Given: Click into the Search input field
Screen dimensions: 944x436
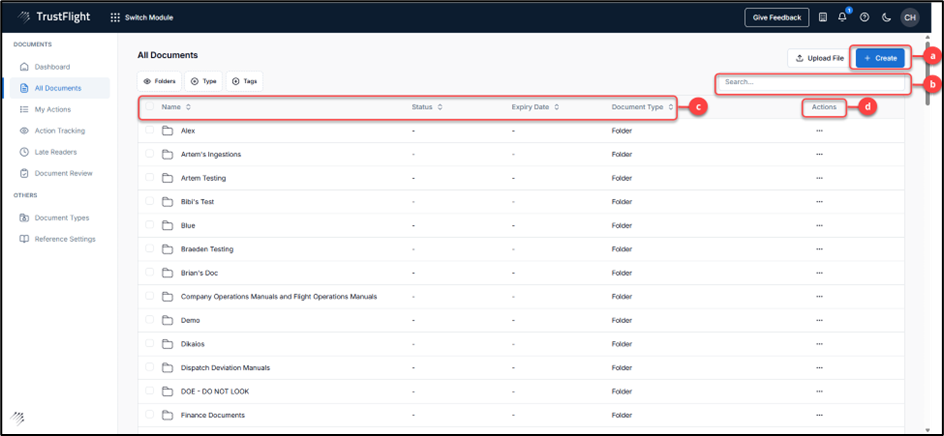Looking at the screenshot, I should (x=810, y=82).
